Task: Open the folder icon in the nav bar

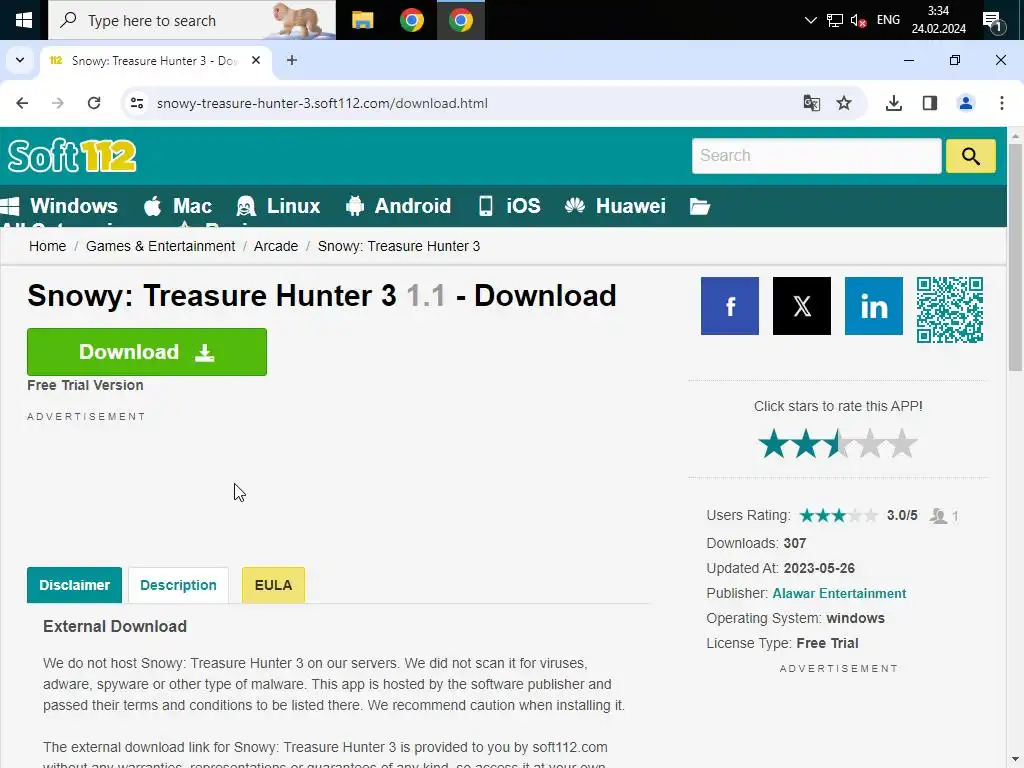Action: (x=699, y=206)
